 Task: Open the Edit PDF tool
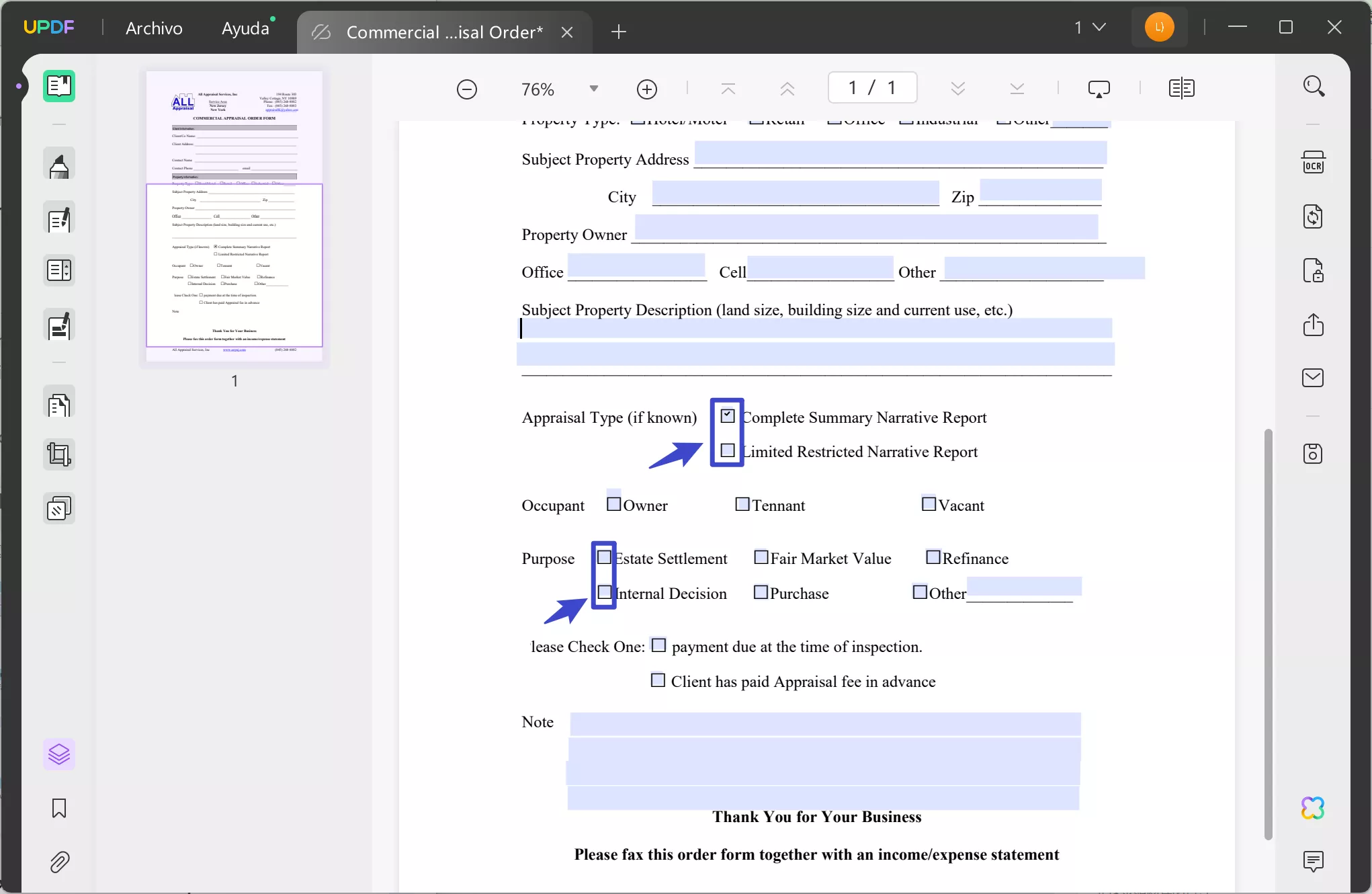[59, 218]
